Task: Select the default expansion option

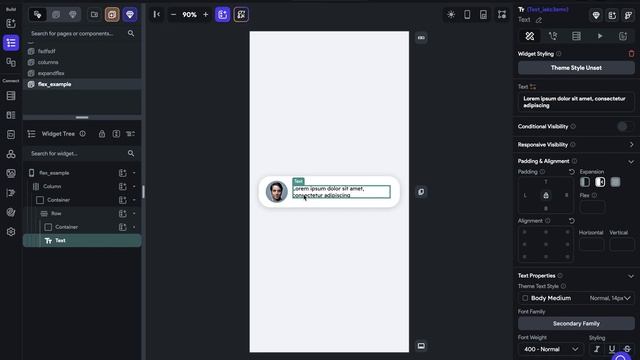Action: pyautogui.click(x=585, y=182)
